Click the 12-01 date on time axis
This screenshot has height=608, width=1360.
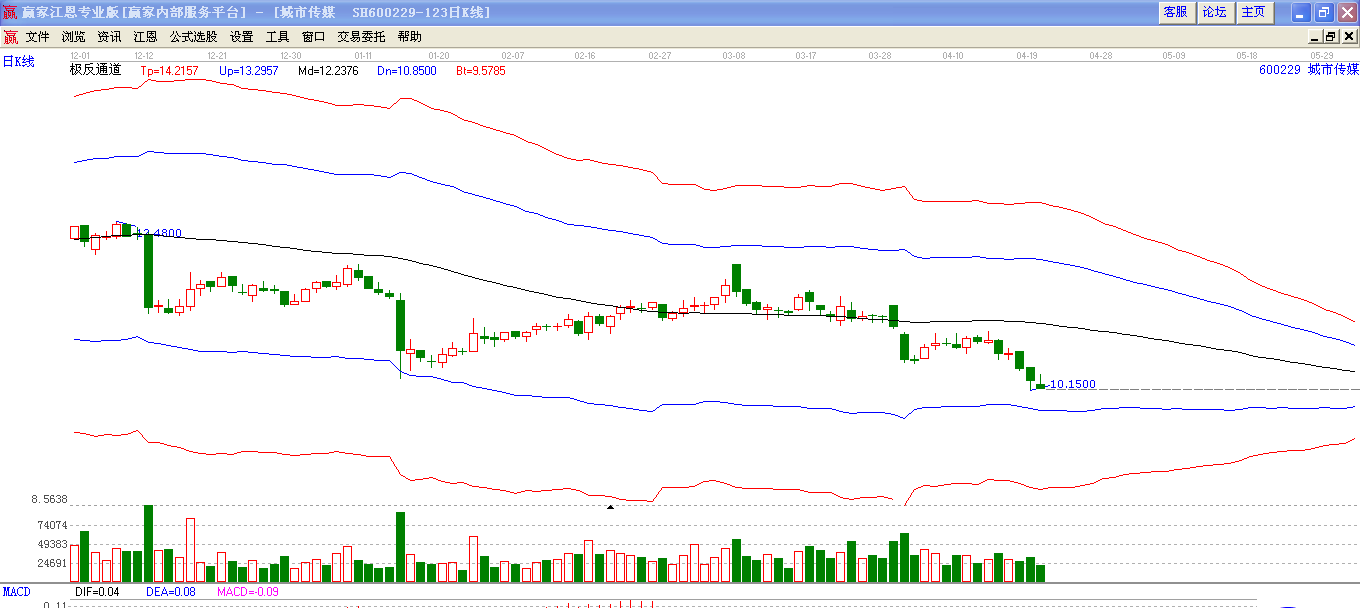click(x=80, y=56)
